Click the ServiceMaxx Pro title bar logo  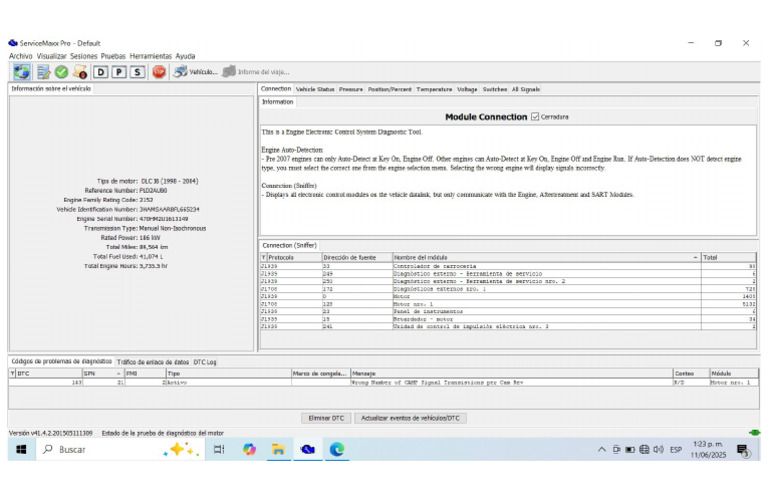pos(13,43)
